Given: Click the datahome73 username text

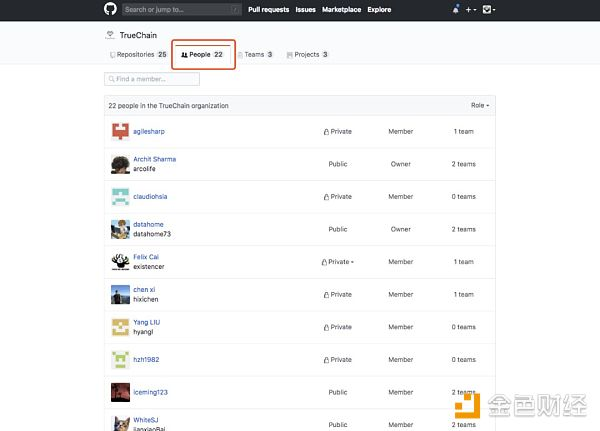Looking at the screenshot, I should click(152, 234).
